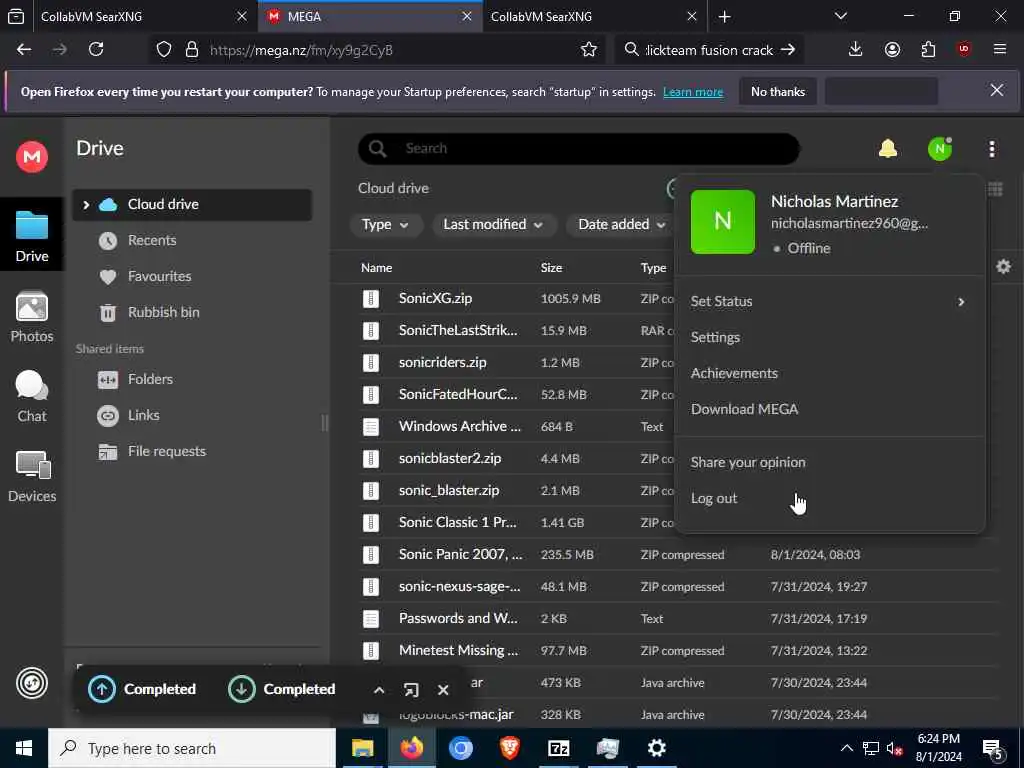Click the green N account avatar
The image size is (1024, 768).
tap(940, 149)
